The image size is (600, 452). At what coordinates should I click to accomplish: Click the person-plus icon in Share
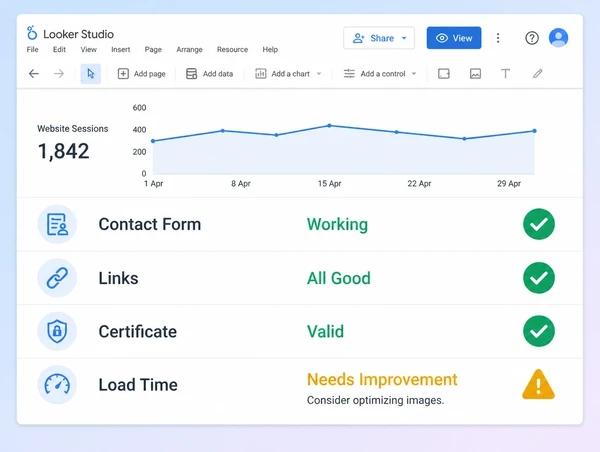pos(358,38)
